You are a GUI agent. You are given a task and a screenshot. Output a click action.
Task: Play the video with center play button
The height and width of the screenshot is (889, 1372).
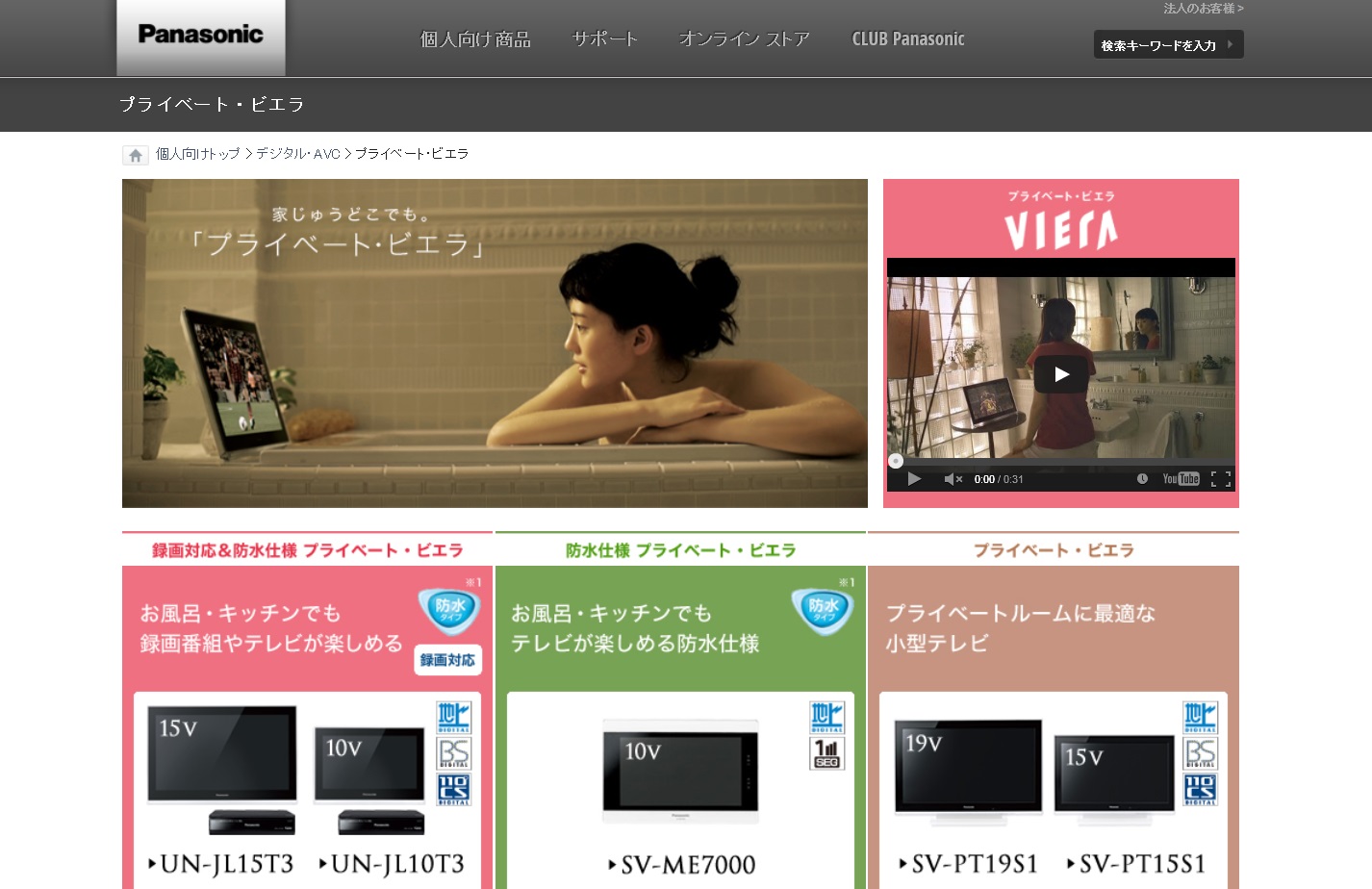point(1061,374)
